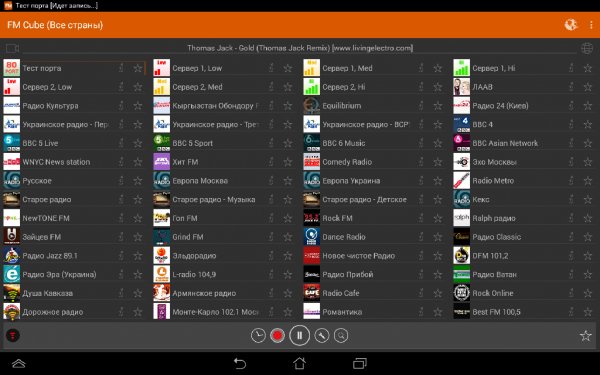600x375 pixels.
Task: Tap the Радио Эра (Украина) logo
Action: 11,274
